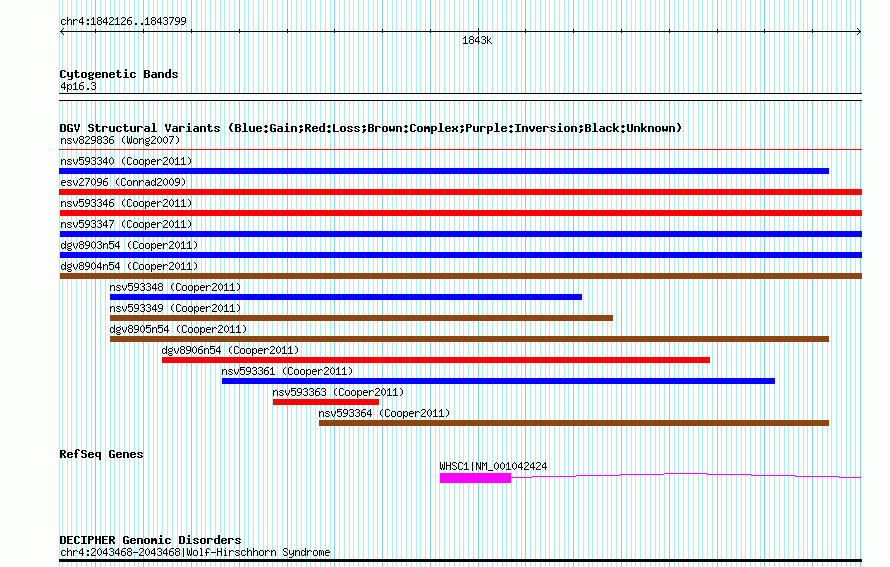Screen dimensions: 890x567
Task: Select the nsv593340 (Cooper2011) label
Action: pos(126,161)
